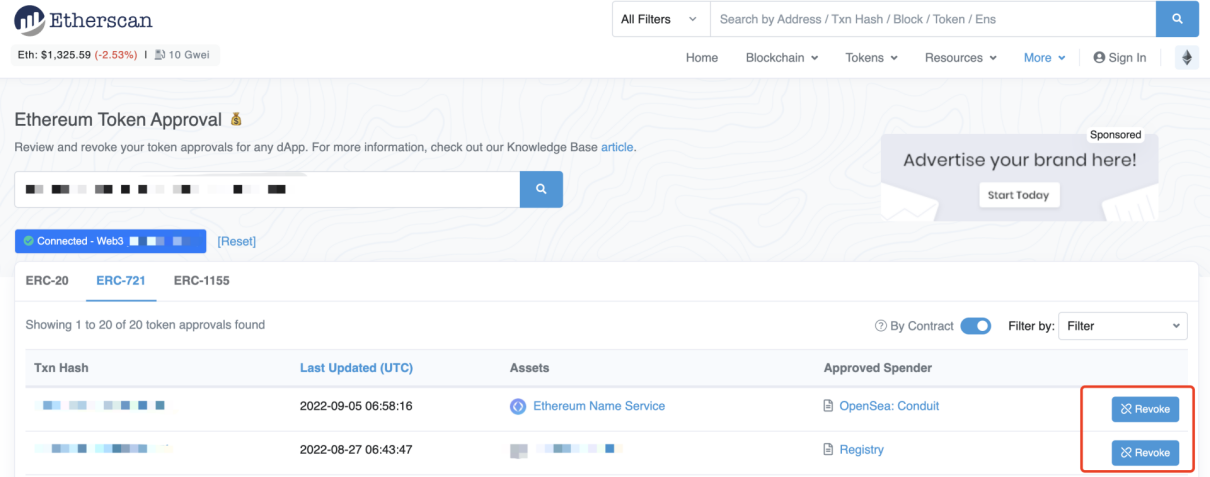This screenshot has width=1210, height=477.
Task: Switch to the ERC-20 tab
Action: coord(47,281)
